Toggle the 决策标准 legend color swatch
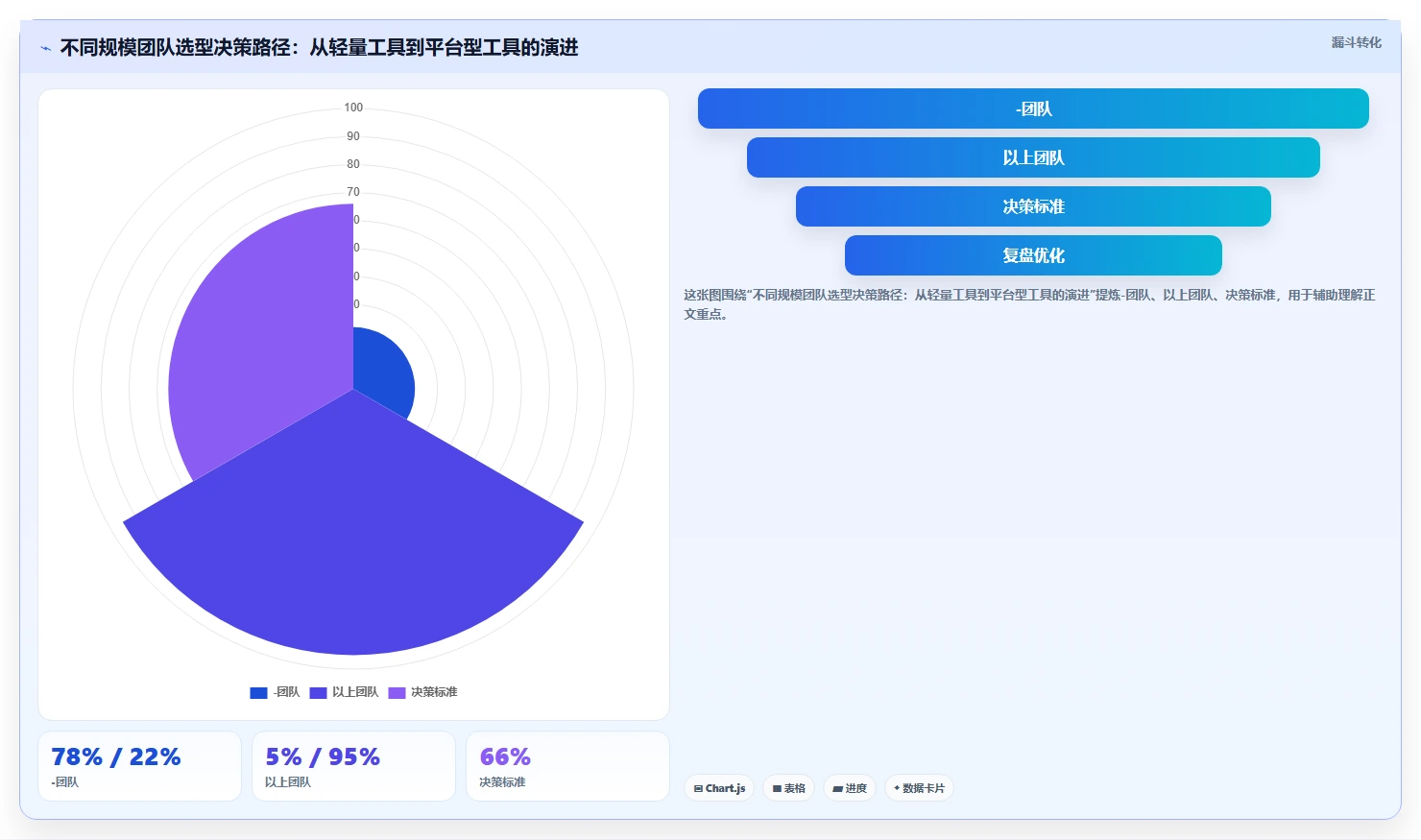1421x840 pixels. point(397,692)
